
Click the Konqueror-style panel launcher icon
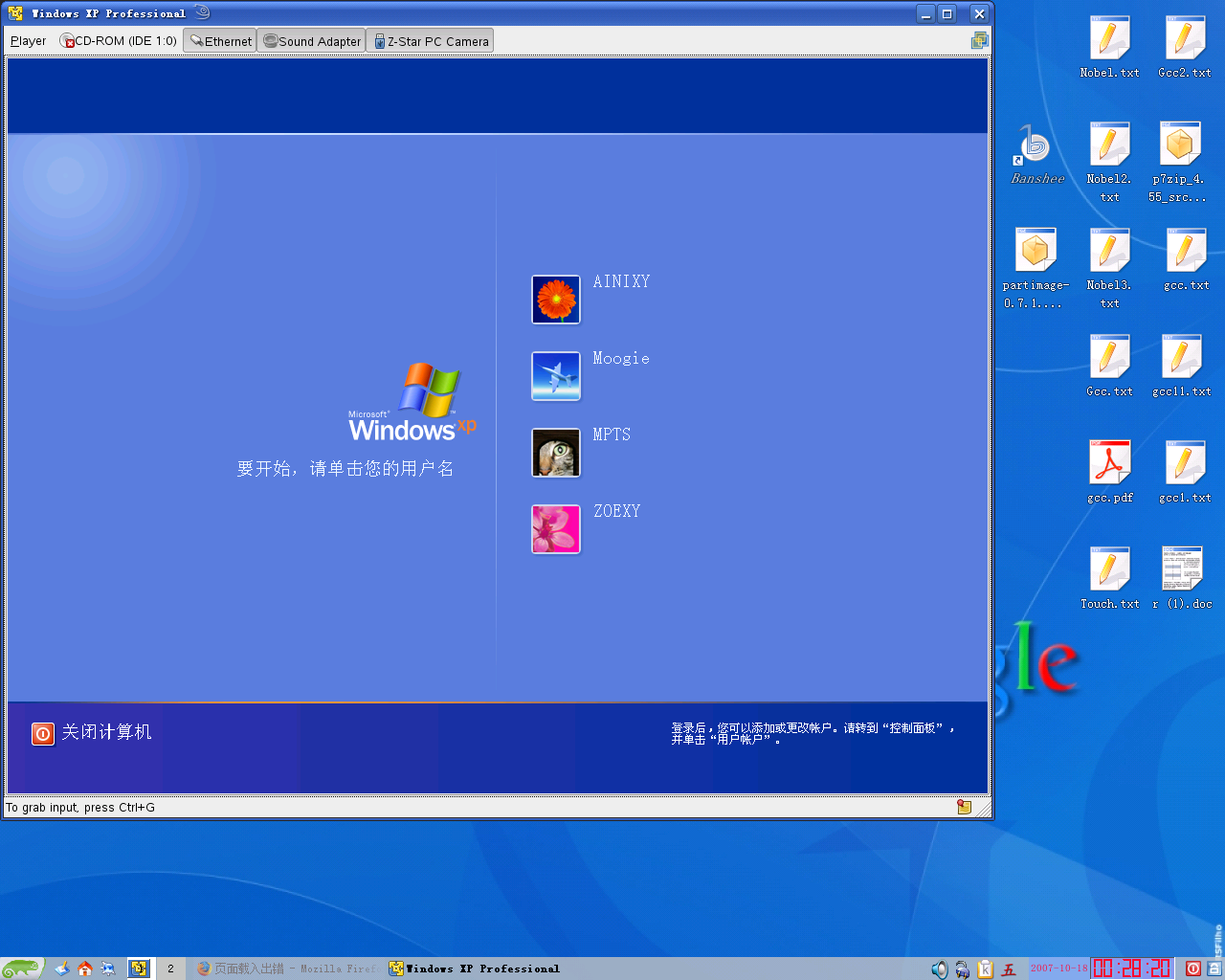pyautogui.click(x=108, y=969)
